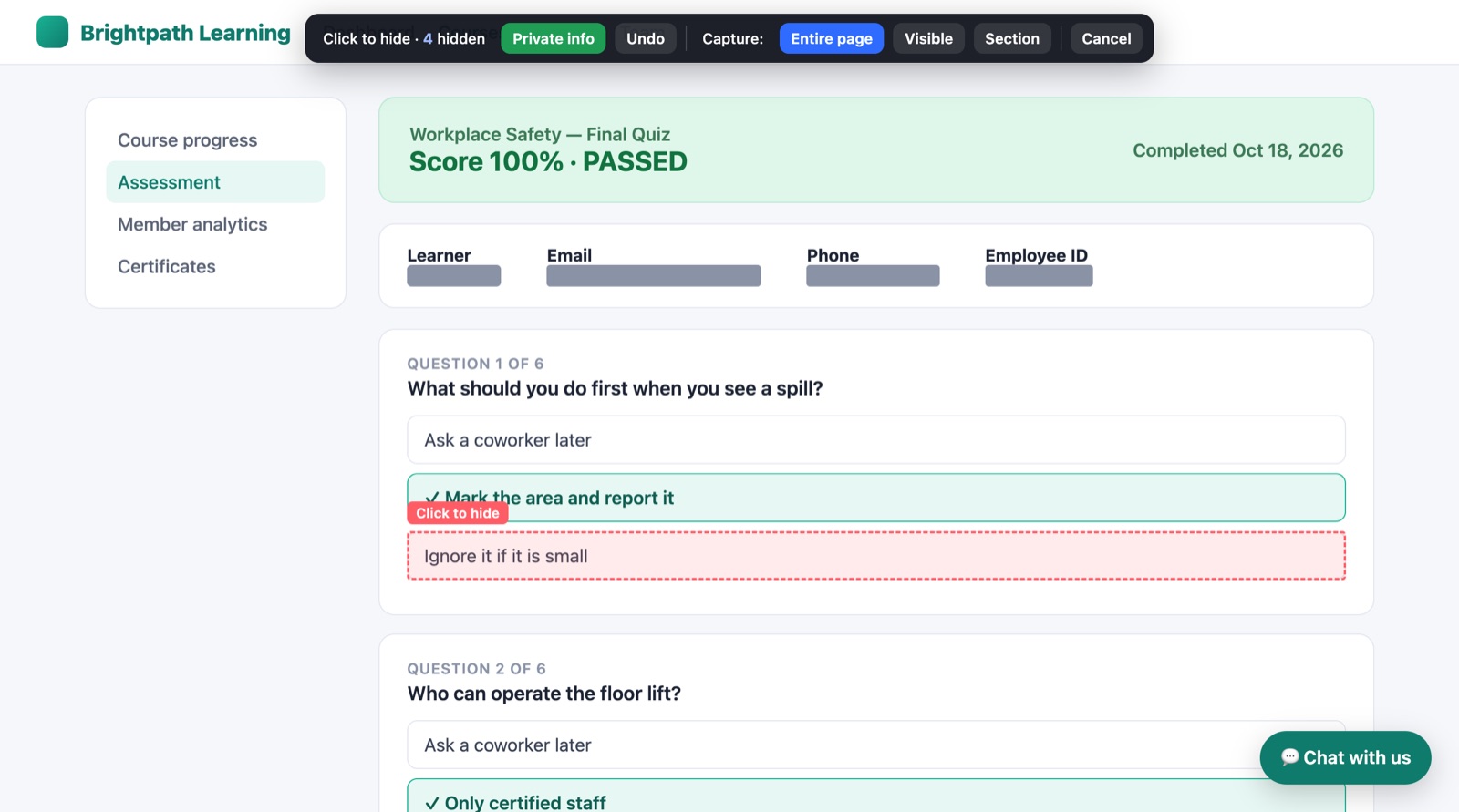Screen dimensions: 1459x812
Task: Open Course progress in the sidebar
Action: [215, 140]
